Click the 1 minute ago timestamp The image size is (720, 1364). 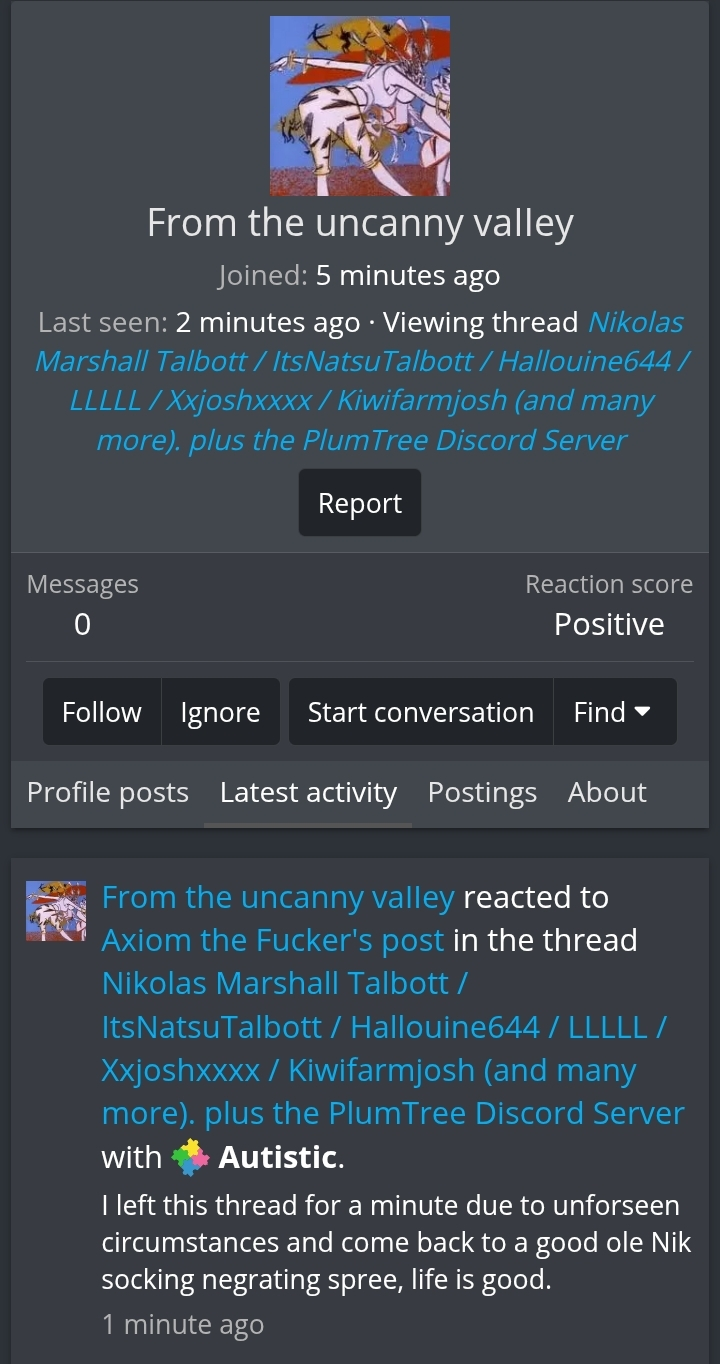click(x=183, y=1325)
